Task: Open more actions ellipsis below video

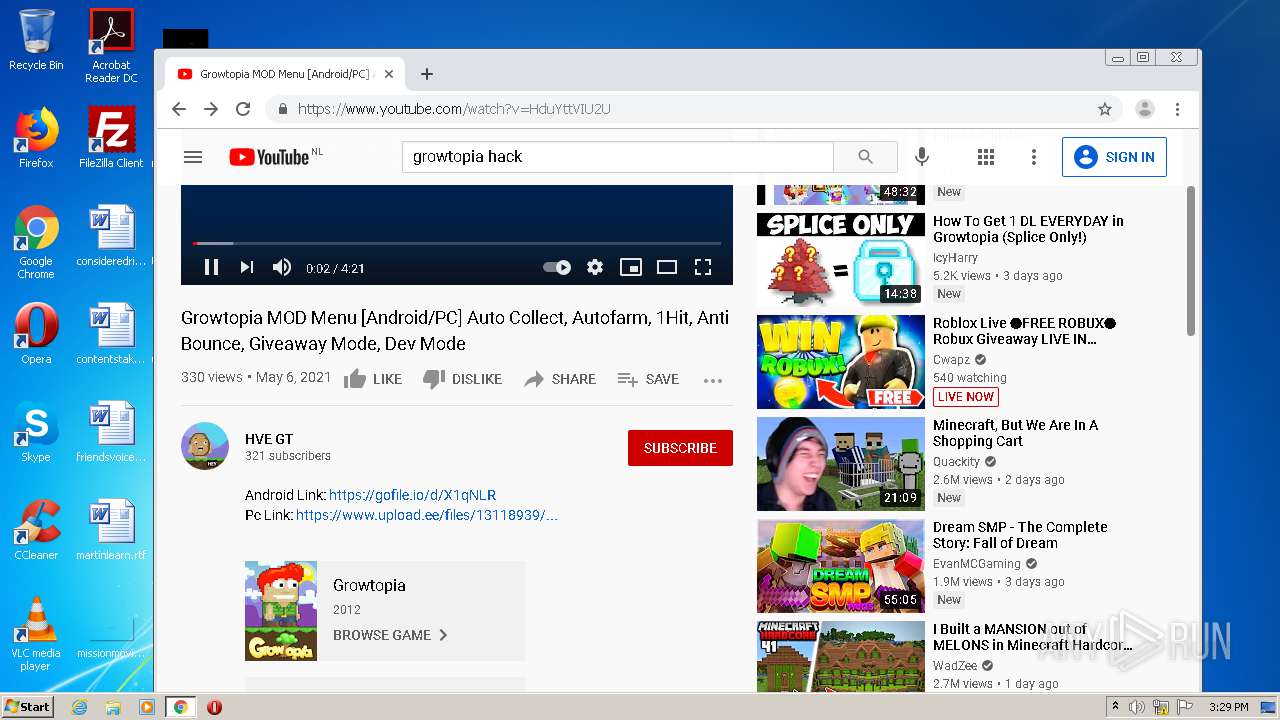Action: click(x=713, y=380)
